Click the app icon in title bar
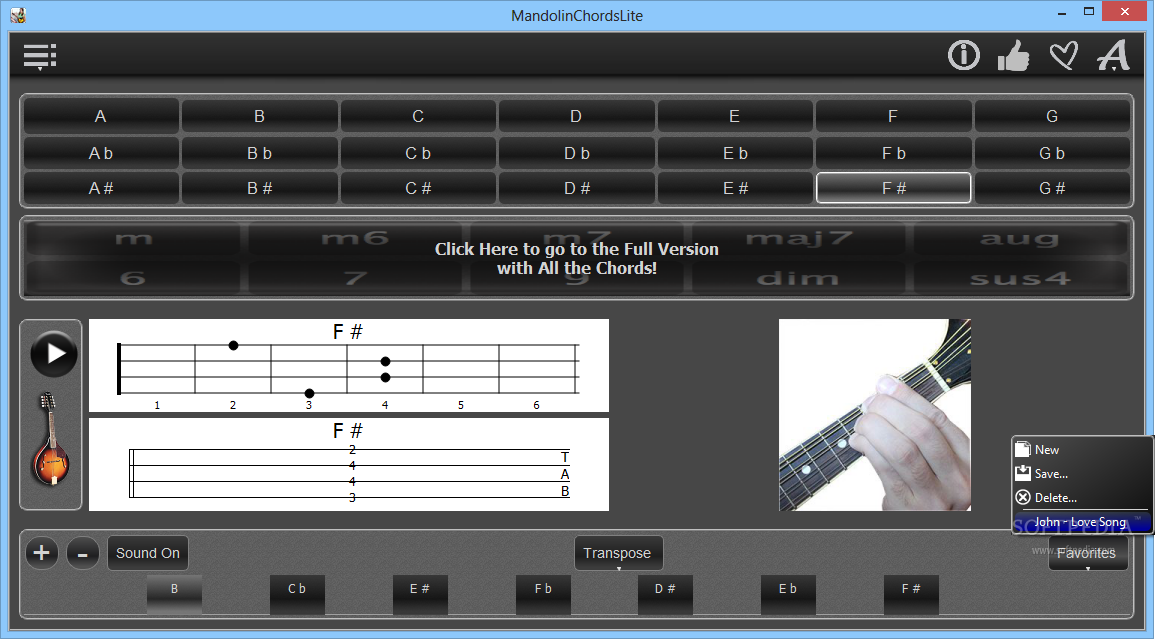Screen dimensions: 1155x639 [18, 15]
